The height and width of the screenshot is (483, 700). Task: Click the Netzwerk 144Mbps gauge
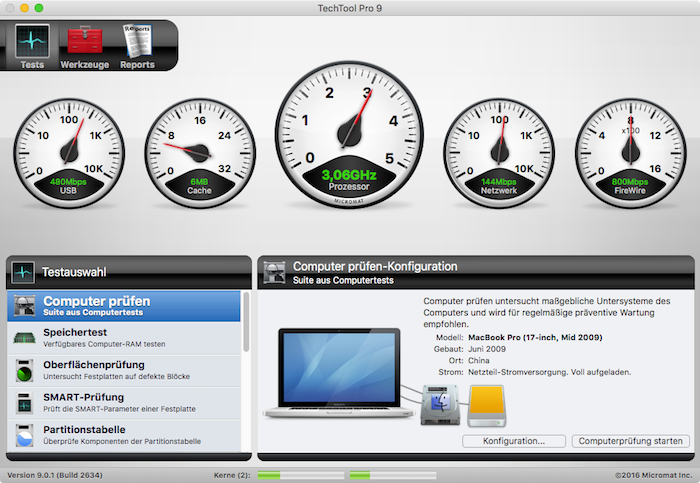pyautogui.click(x=499, y=153)
